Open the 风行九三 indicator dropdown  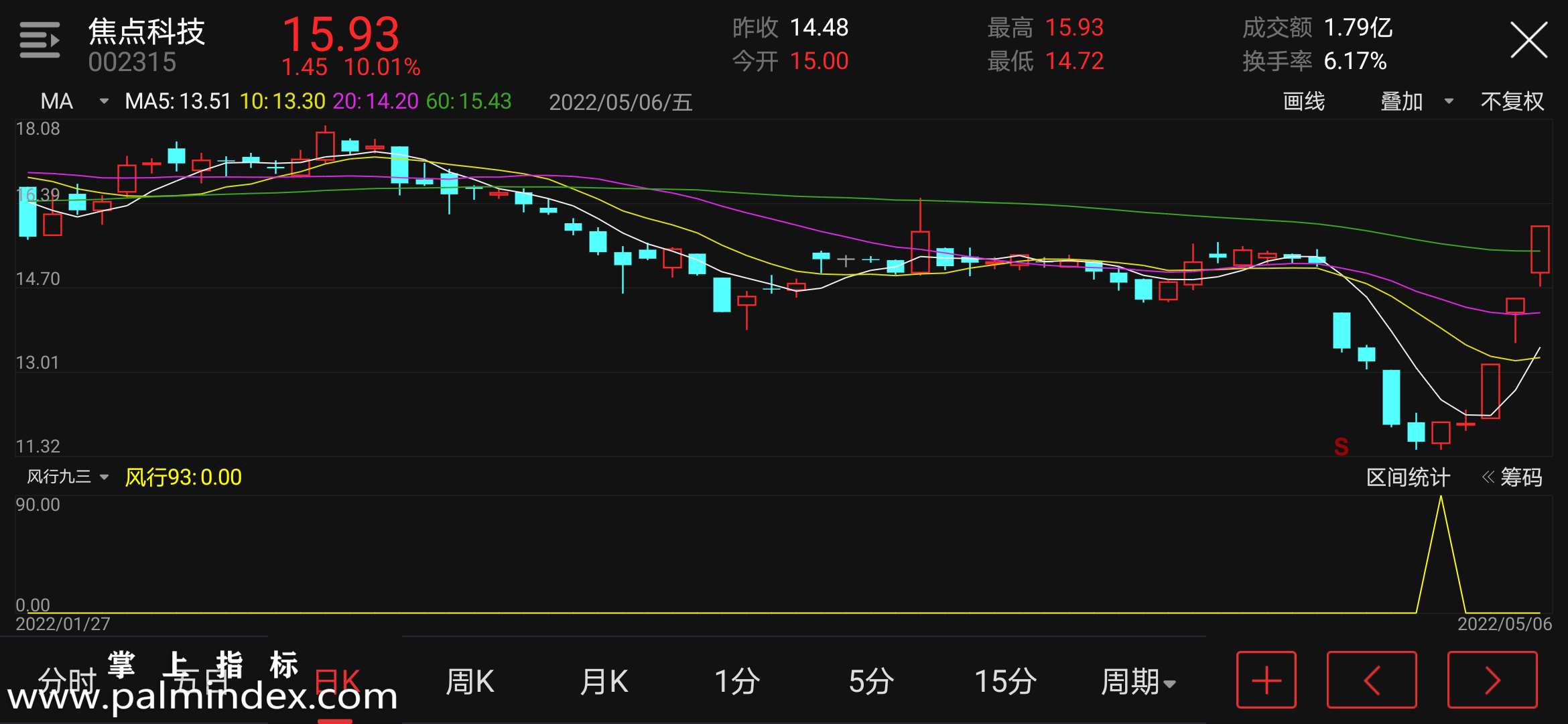coord(68,477)
